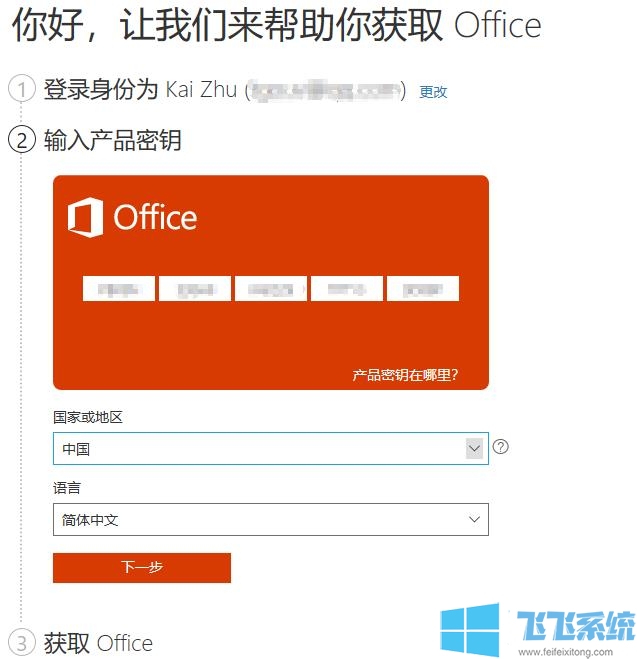Select the fifth product key box
Image resolution: width=637 pixels, height=659 pixels.
423,289
